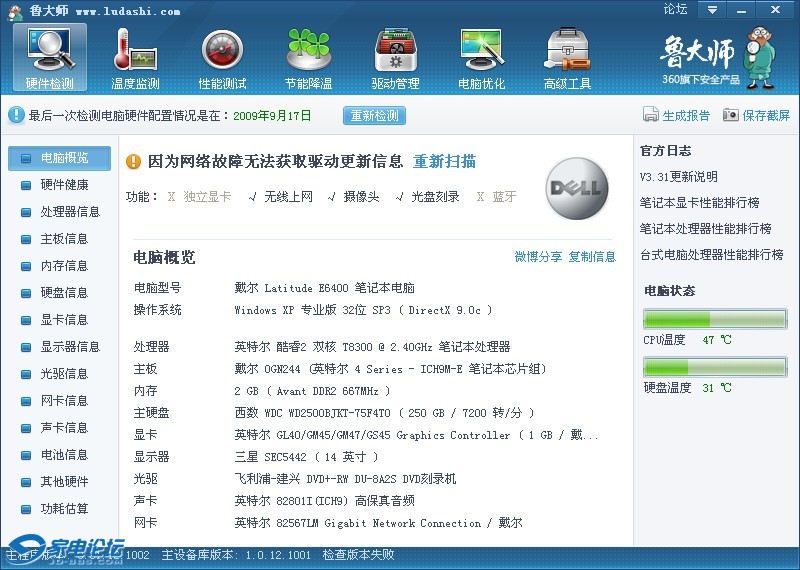This screenshot has height=570, width=800.
Task: Click the 重新扫描 link
Action: click(x=444, y=161)
